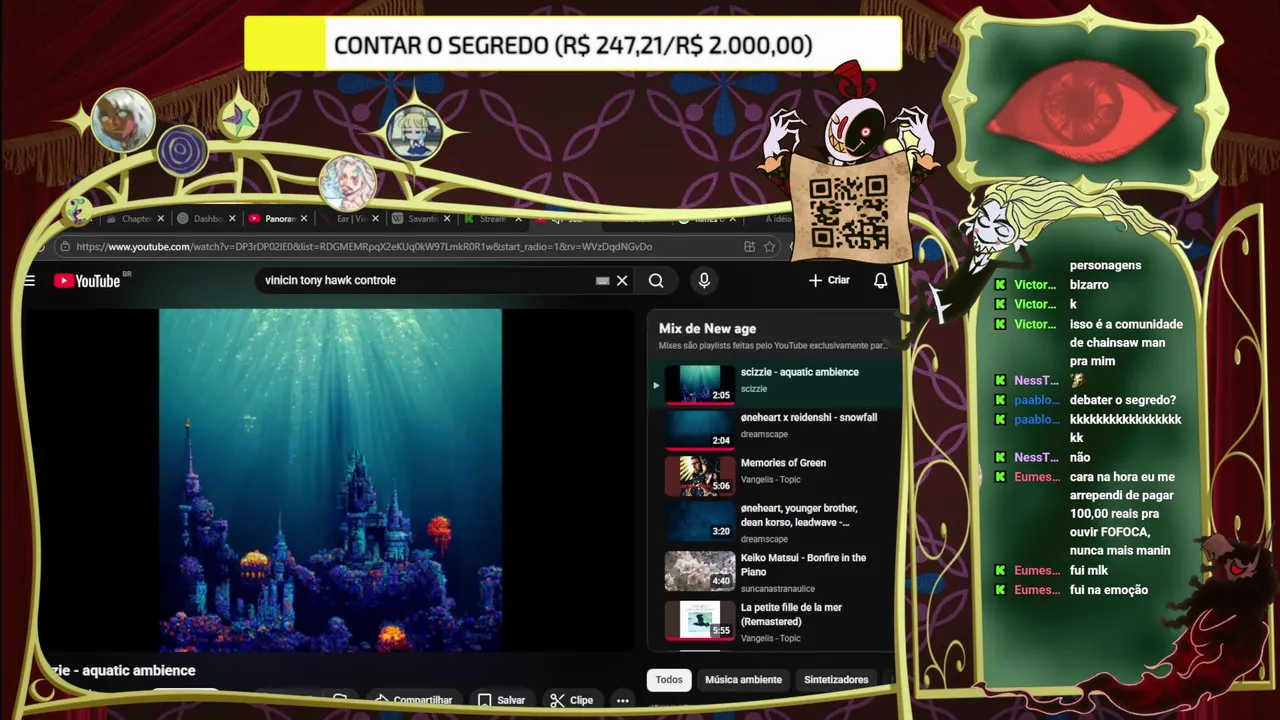Viewport: 1280px width, 720px height.
Task: Close the Dashboard browser tab
Action: click(x=232, y=219)
